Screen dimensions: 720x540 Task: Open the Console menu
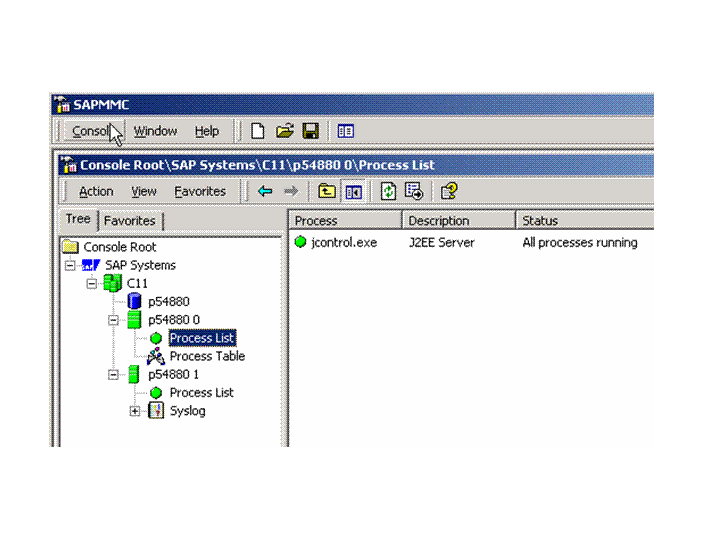click(x=94, y=131)
